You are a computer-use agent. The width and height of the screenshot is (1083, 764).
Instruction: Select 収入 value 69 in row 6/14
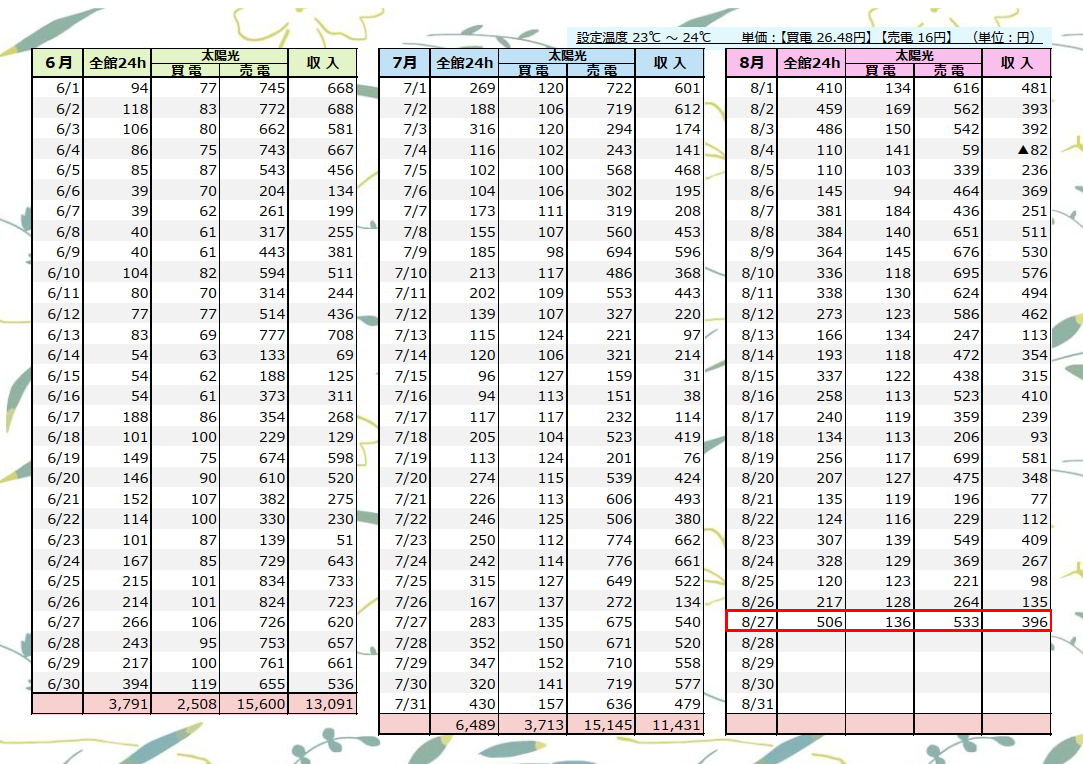coord(323,355)
